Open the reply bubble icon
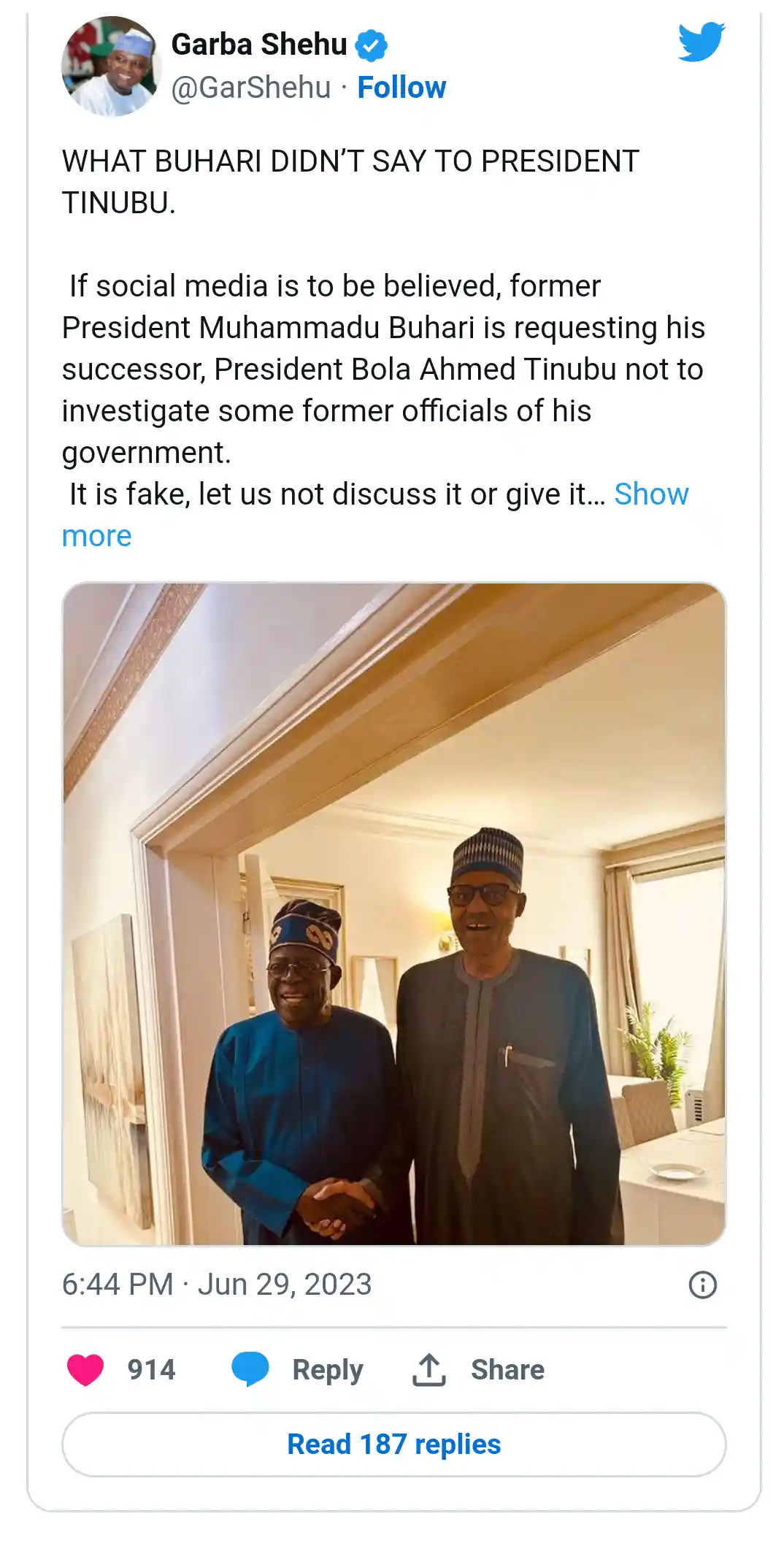 pos(251,1369)
